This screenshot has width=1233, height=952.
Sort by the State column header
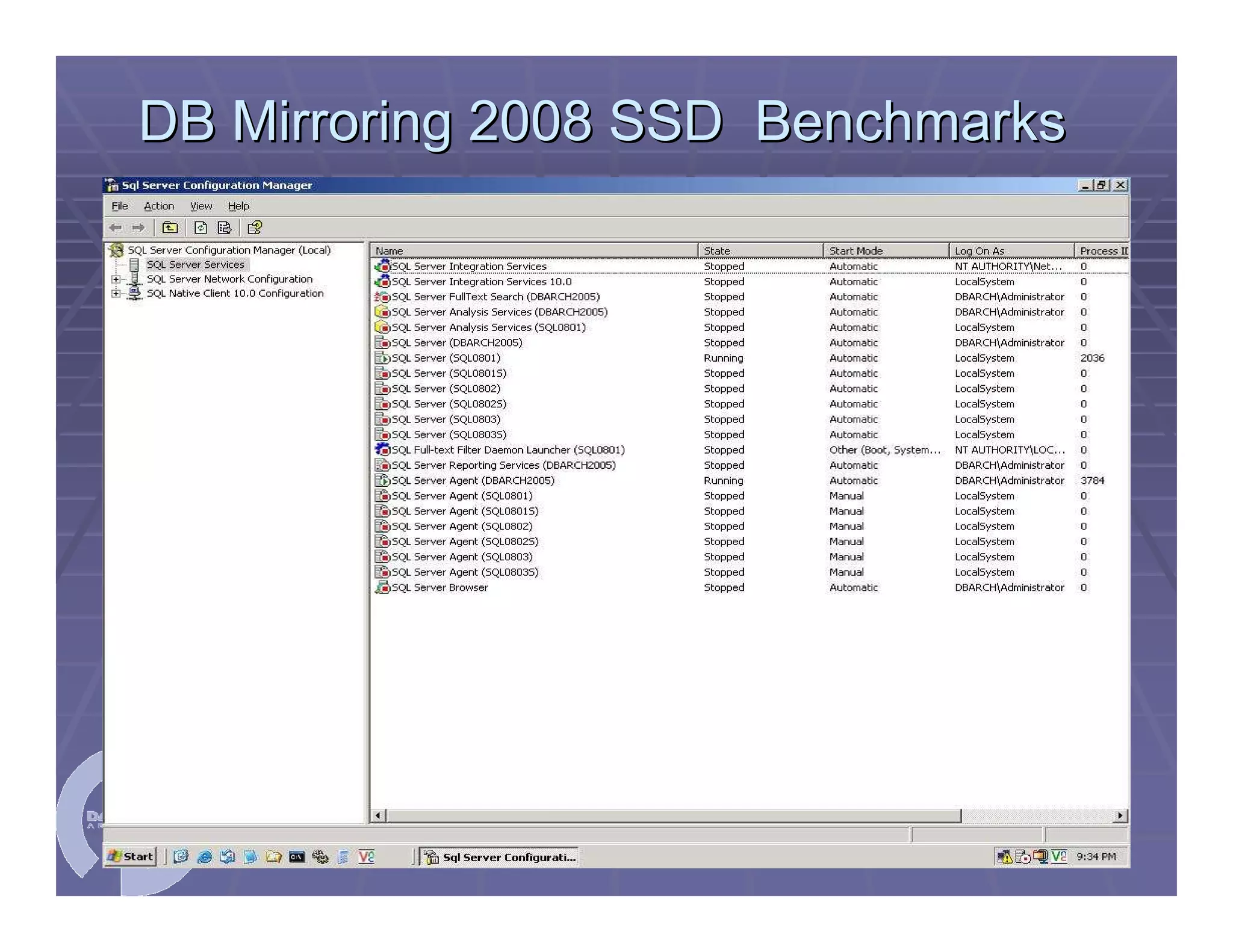(760, 250)
